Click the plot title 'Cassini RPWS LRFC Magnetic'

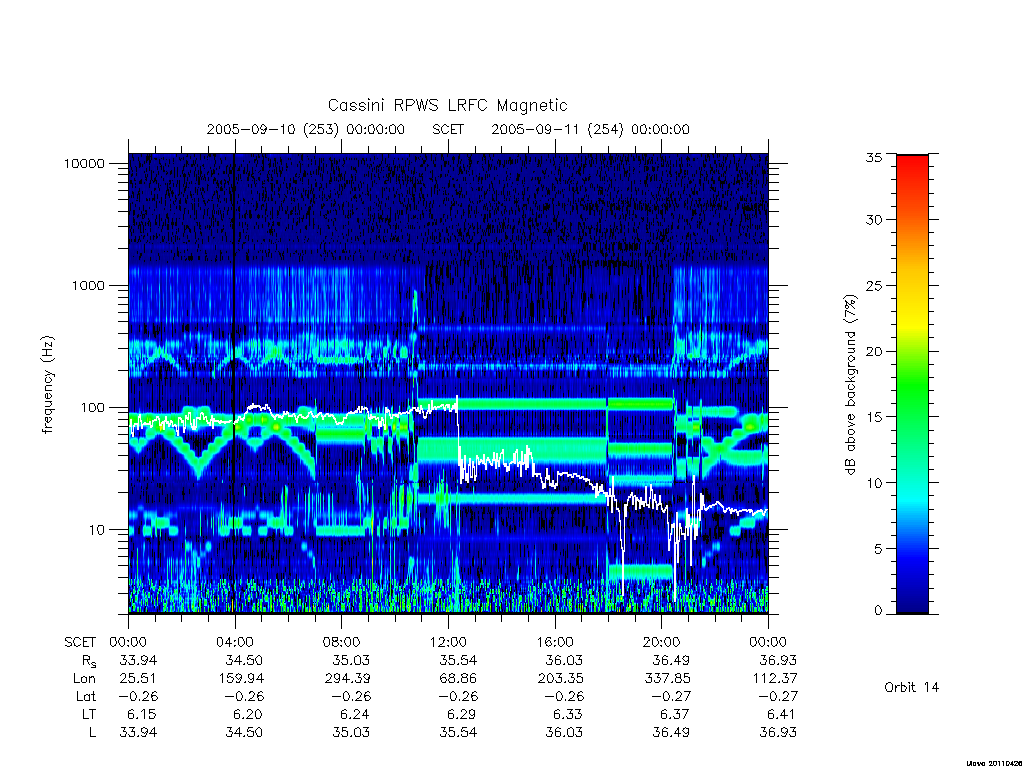447,105
